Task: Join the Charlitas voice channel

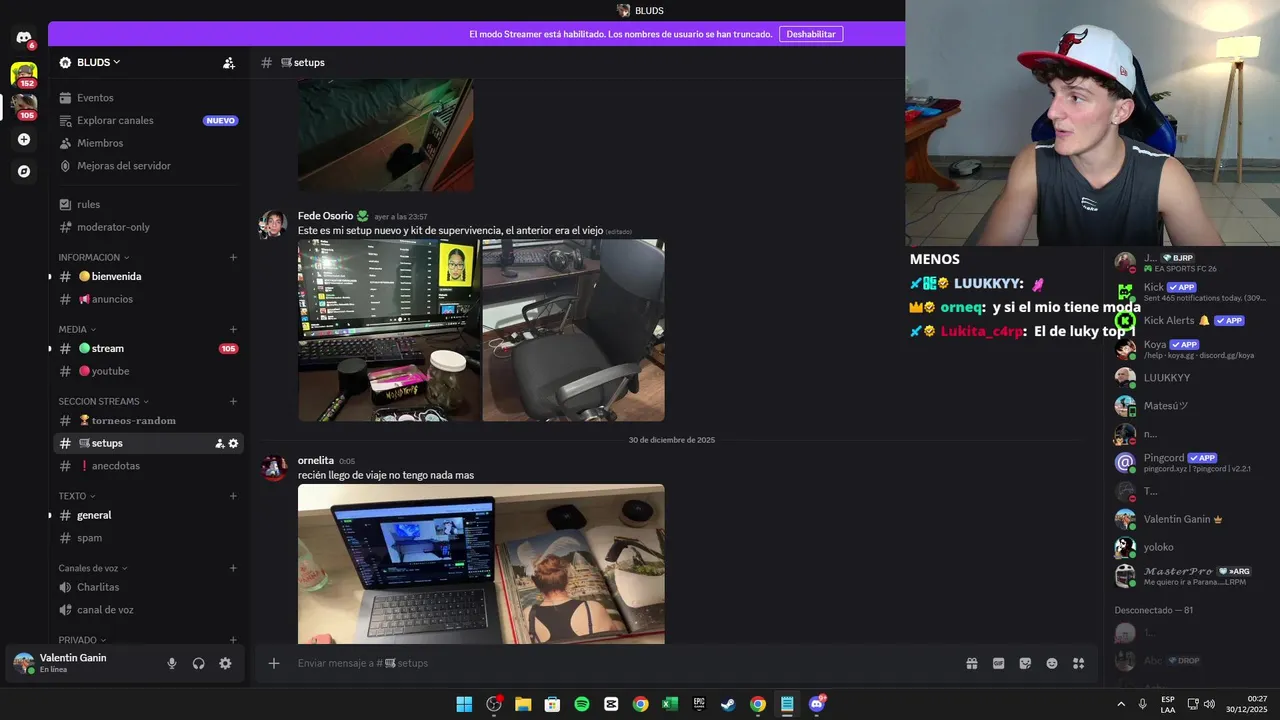Action: 148,587
